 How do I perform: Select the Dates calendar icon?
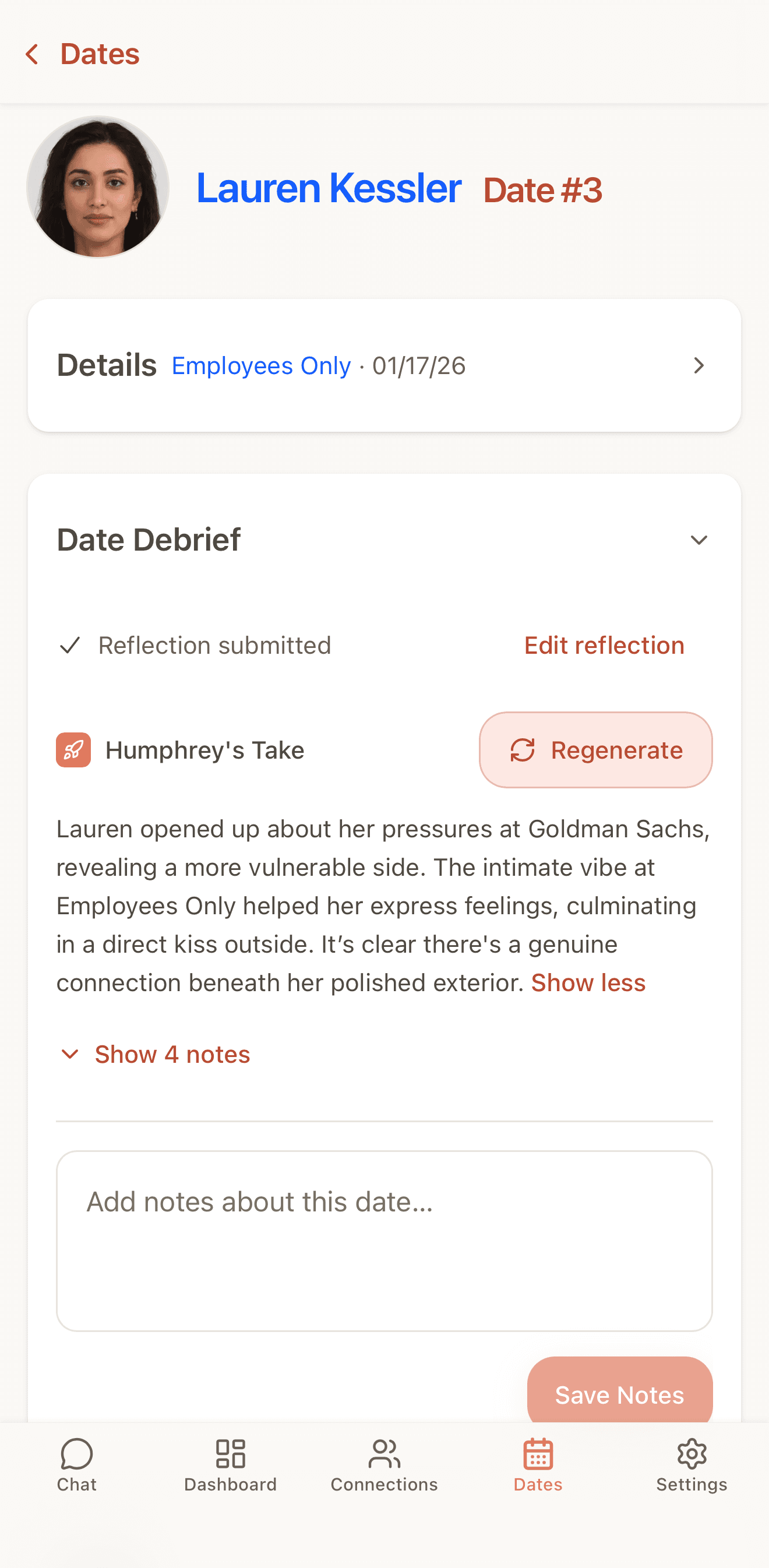(x=538, y=1454)
